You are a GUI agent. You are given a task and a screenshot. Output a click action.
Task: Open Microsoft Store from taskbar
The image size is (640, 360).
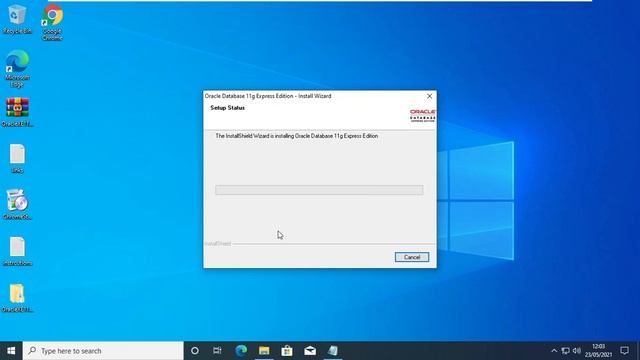287,351
